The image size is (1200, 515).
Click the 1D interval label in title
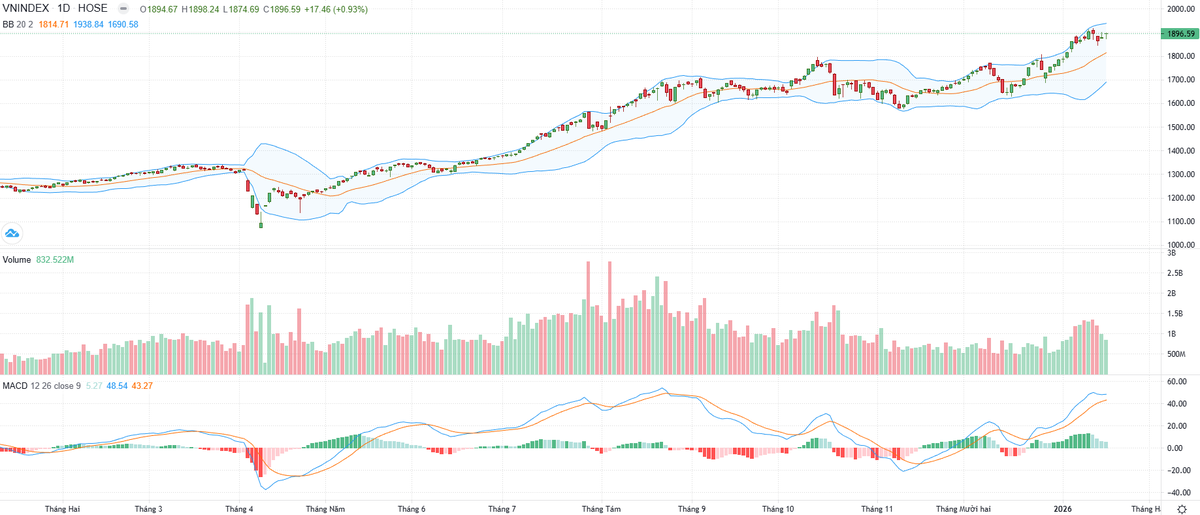pyautogui.click(x=67, y=8)
